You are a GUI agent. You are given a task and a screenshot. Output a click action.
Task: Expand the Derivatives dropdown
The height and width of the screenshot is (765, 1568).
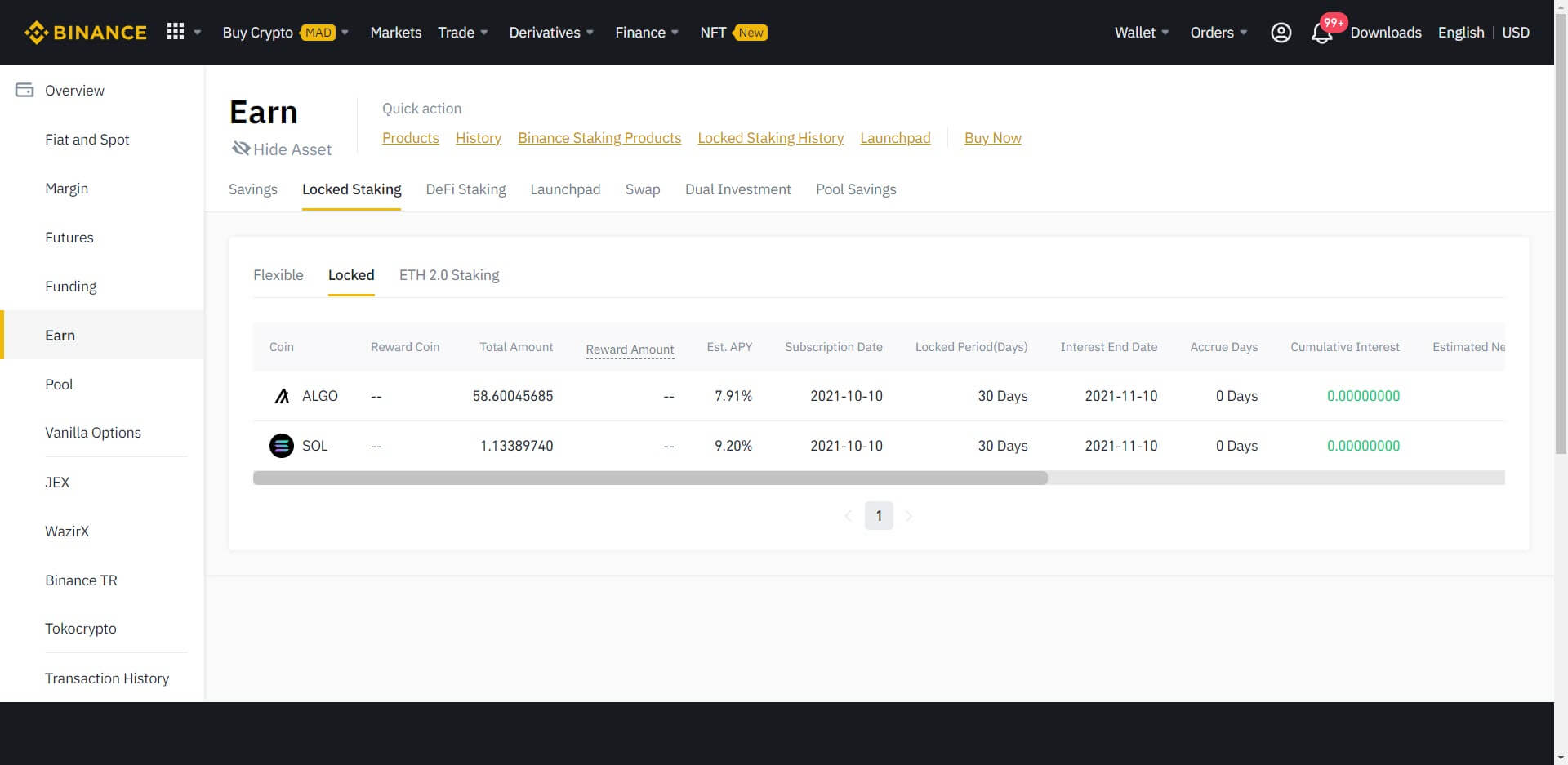(x=551, y=33)
